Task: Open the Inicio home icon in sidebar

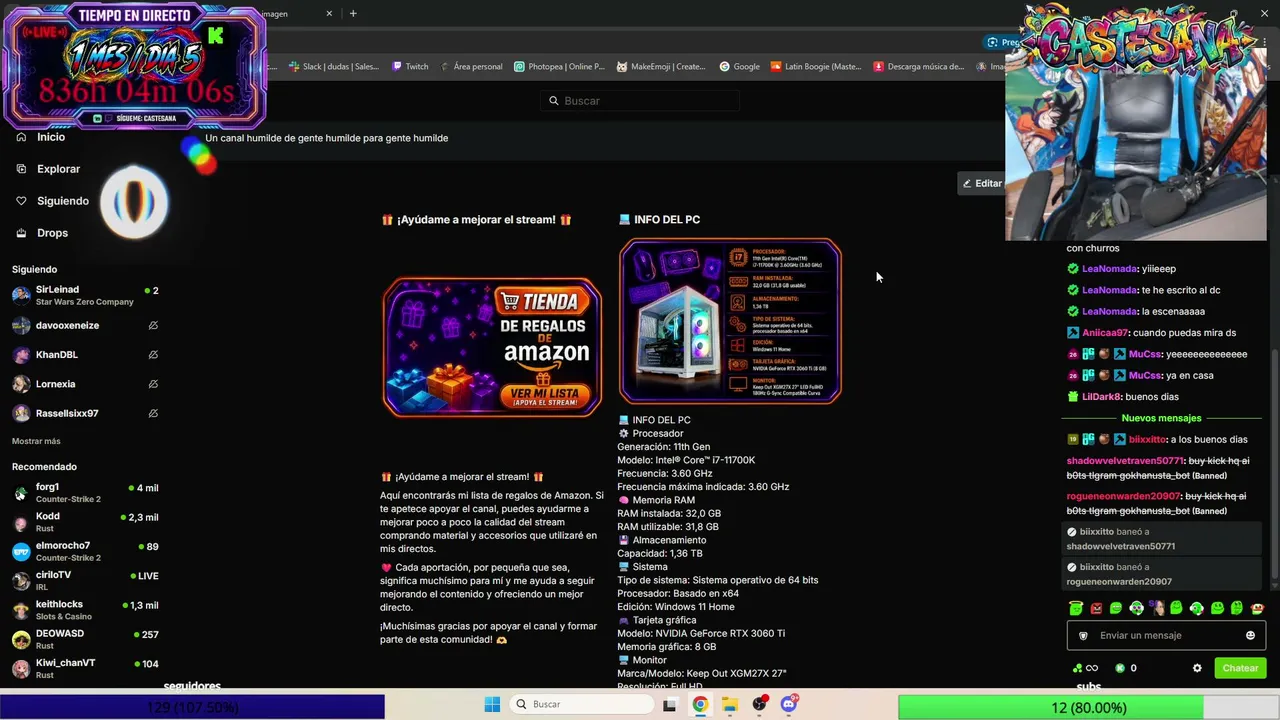Action: (x=21, y=137)
